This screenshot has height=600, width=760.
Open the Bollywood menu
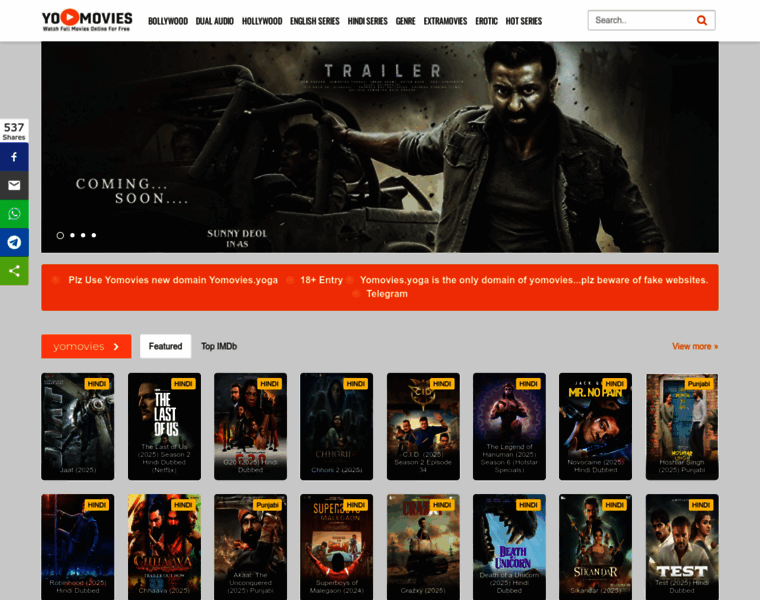(x=168, y=21)
